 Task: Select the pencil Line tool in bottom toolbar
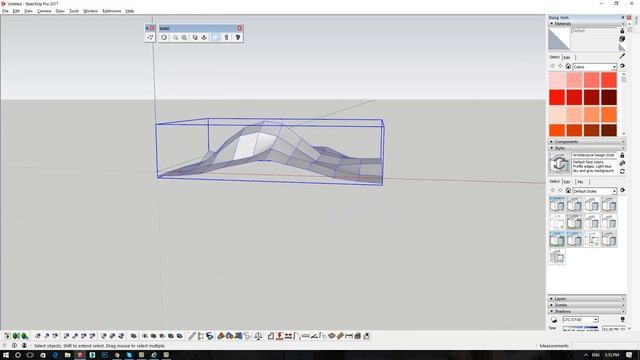coord(192,336)
